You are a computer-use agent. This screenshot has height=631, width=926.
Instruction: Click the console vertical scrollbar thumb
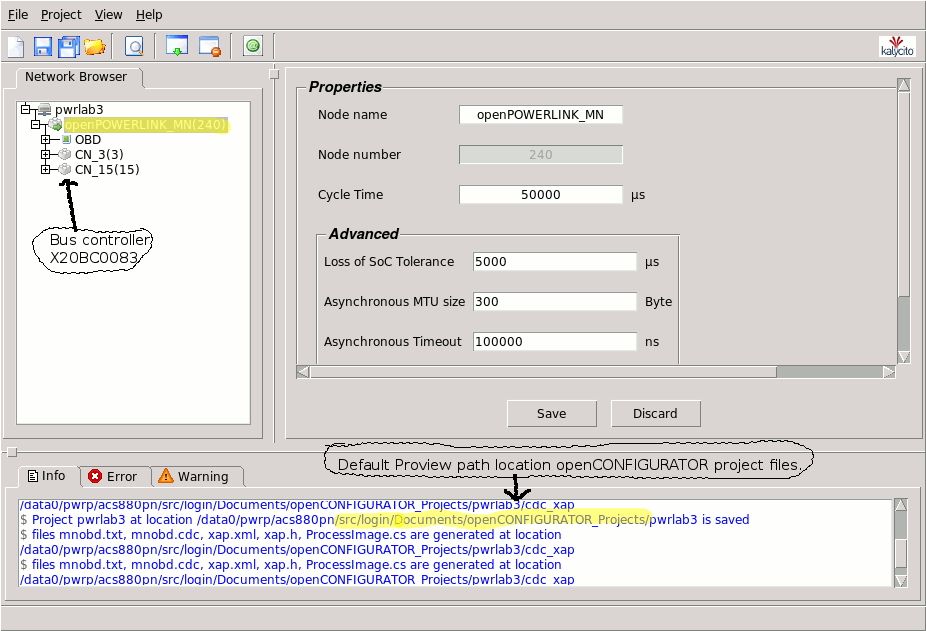pos(901,553)
